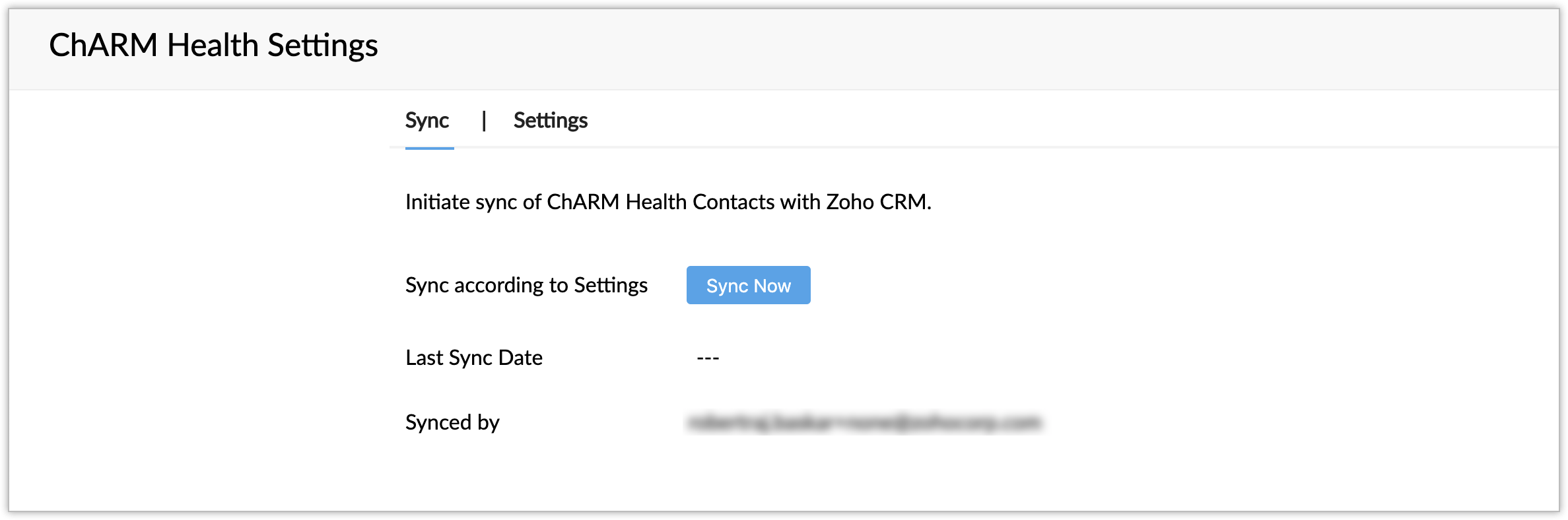Click the blue underline beneath Sync tab
The image size is (1568, 520).
pos(429,148)
